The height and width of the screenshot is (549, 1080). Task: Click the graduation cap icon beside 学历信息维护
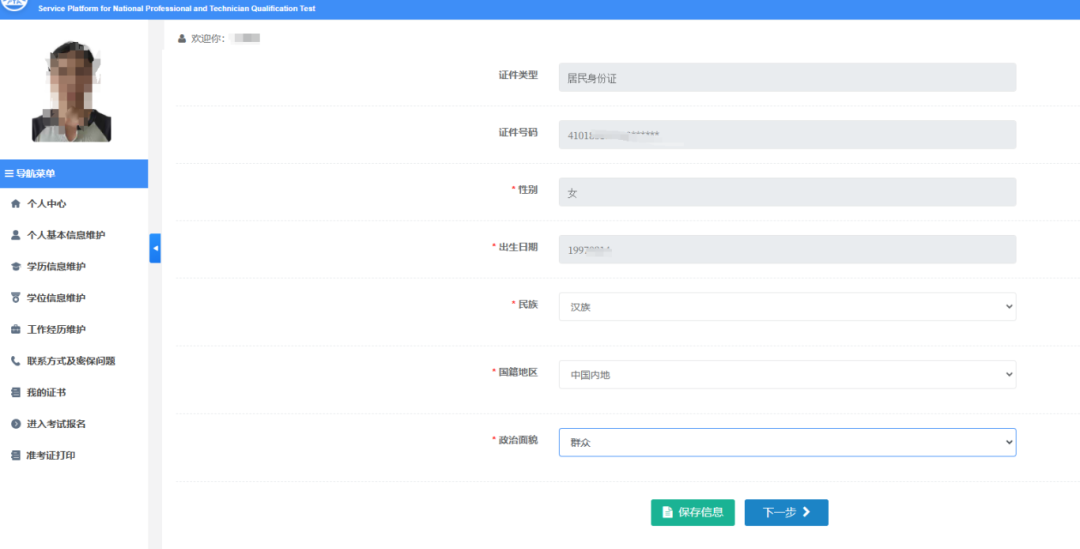pos(16,267)
